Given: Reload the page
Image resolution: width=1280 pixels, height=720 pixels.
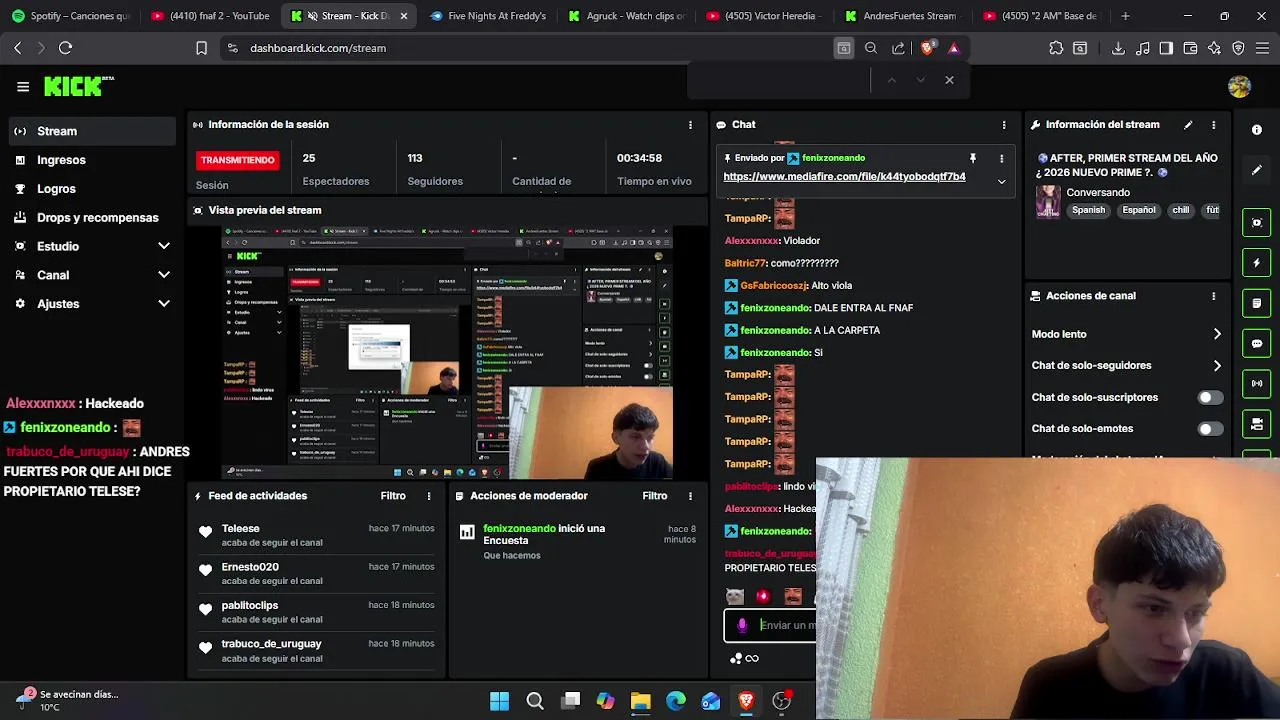Looking at the screenshot, I should pyautogui.click(x=65, y=48).
